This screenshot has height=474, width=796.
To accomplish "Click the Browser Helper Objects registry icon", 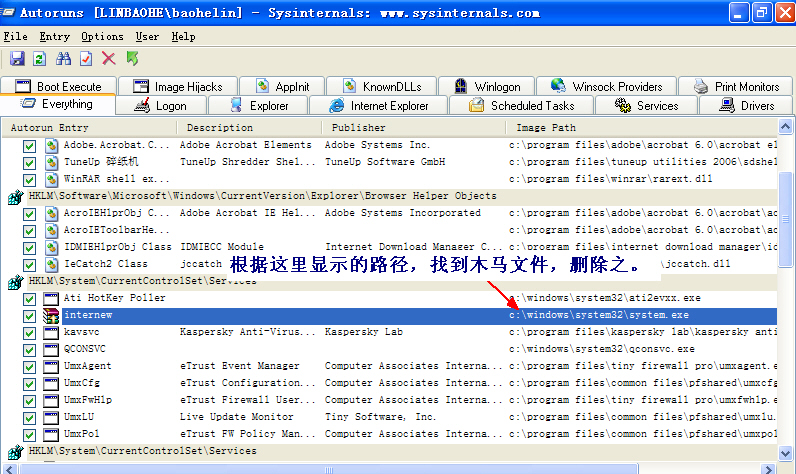I will pos(16,197).
